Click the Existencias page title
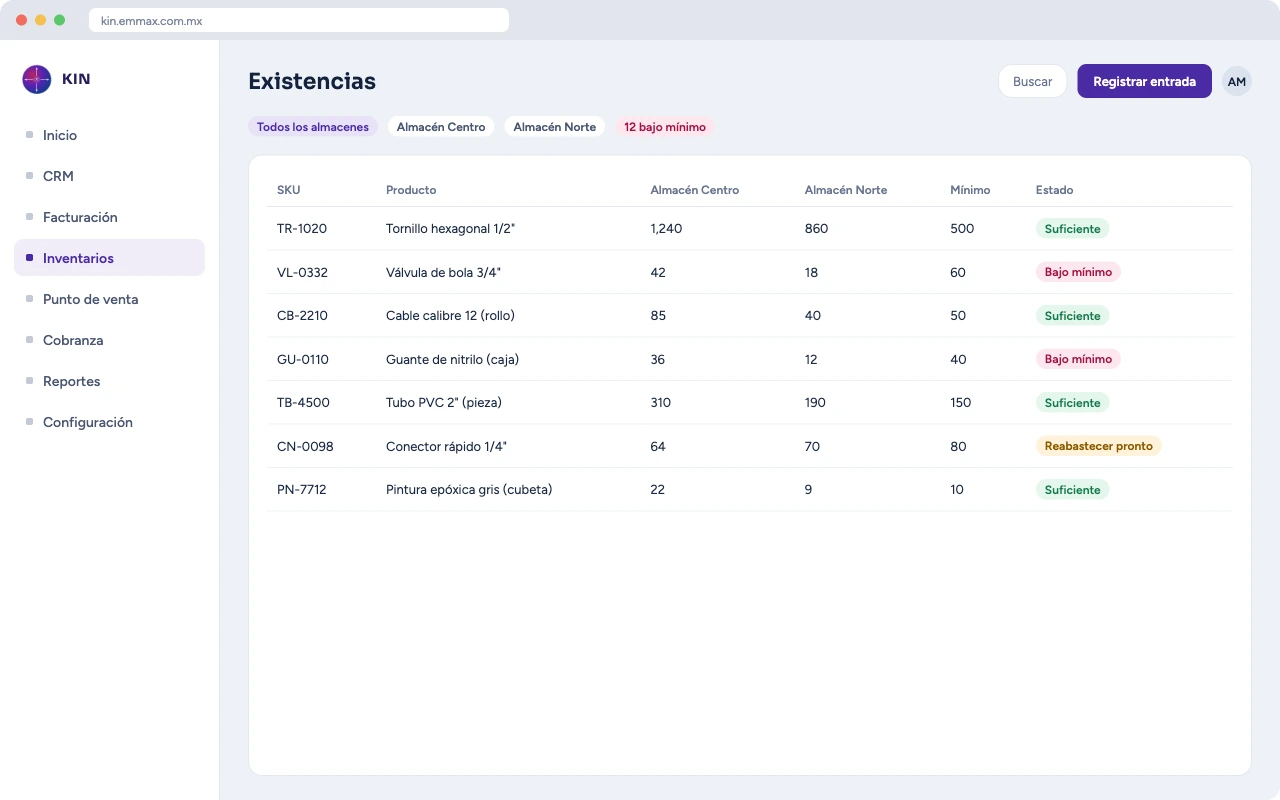This screenshot has height=800, width=1280. point(312,82)
